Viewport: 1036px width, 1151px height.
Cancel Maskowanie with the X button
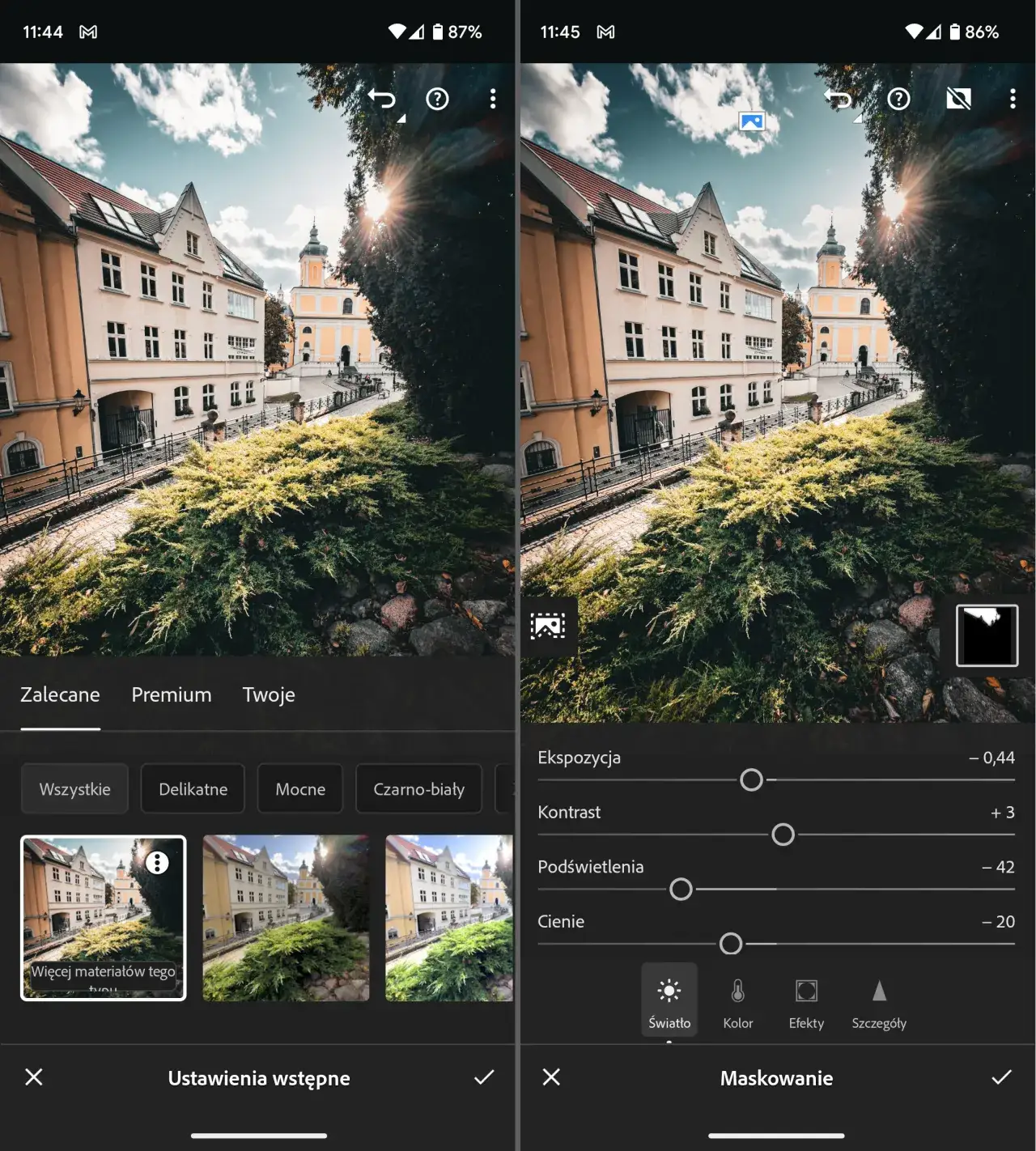pos(551,1077)
